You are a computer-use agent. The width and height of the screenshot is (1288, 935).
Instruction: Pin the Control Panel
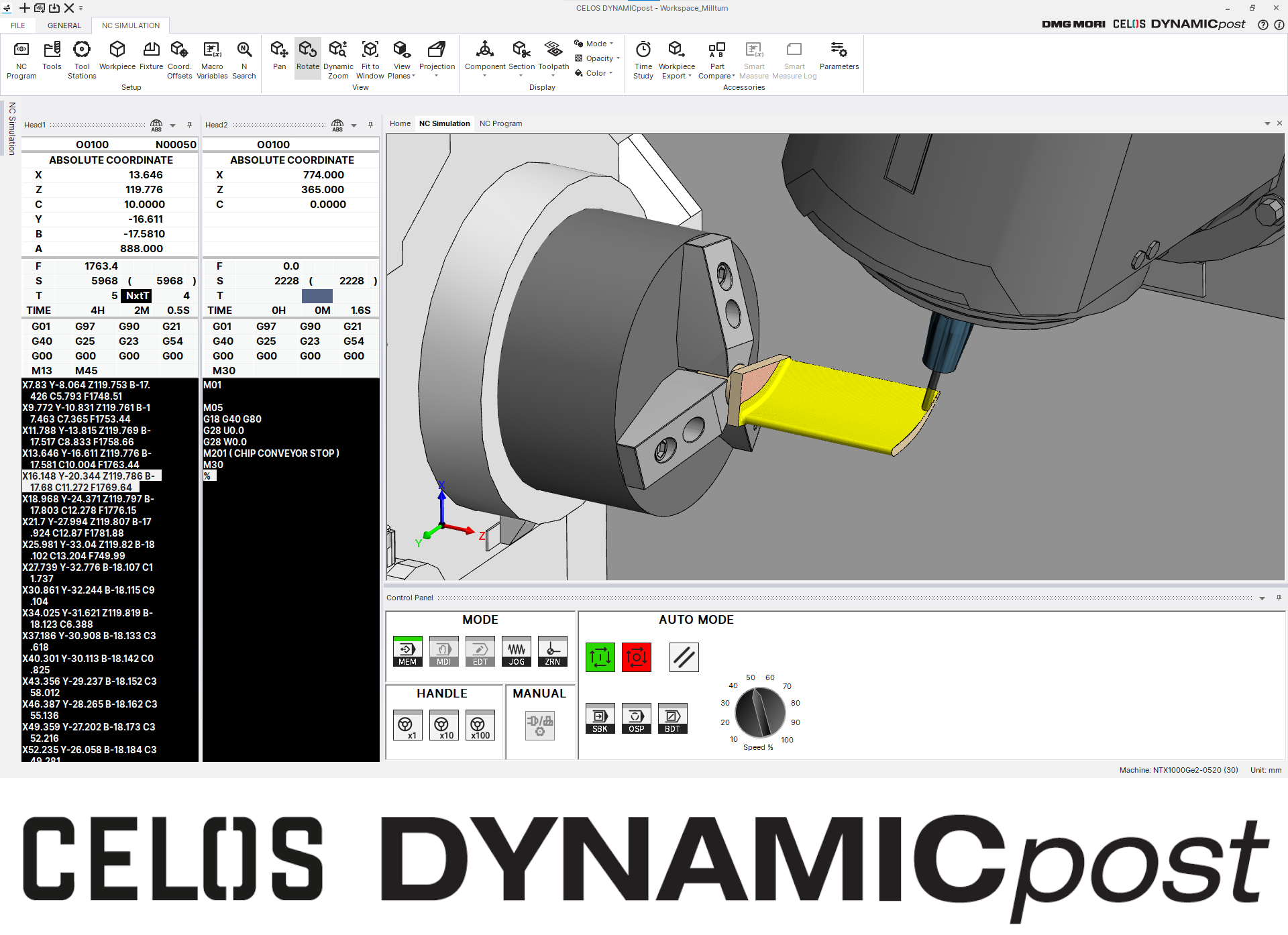coord(1279,598)
